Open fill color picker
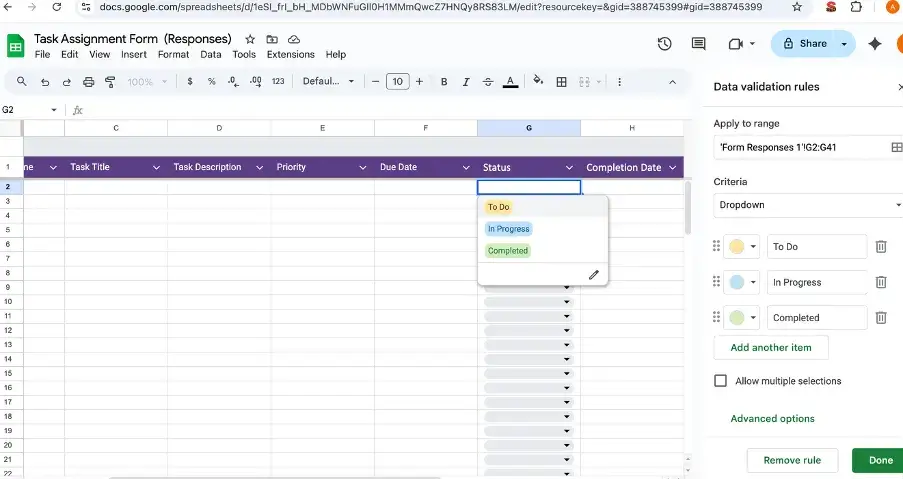 click(x=538, y=81)
